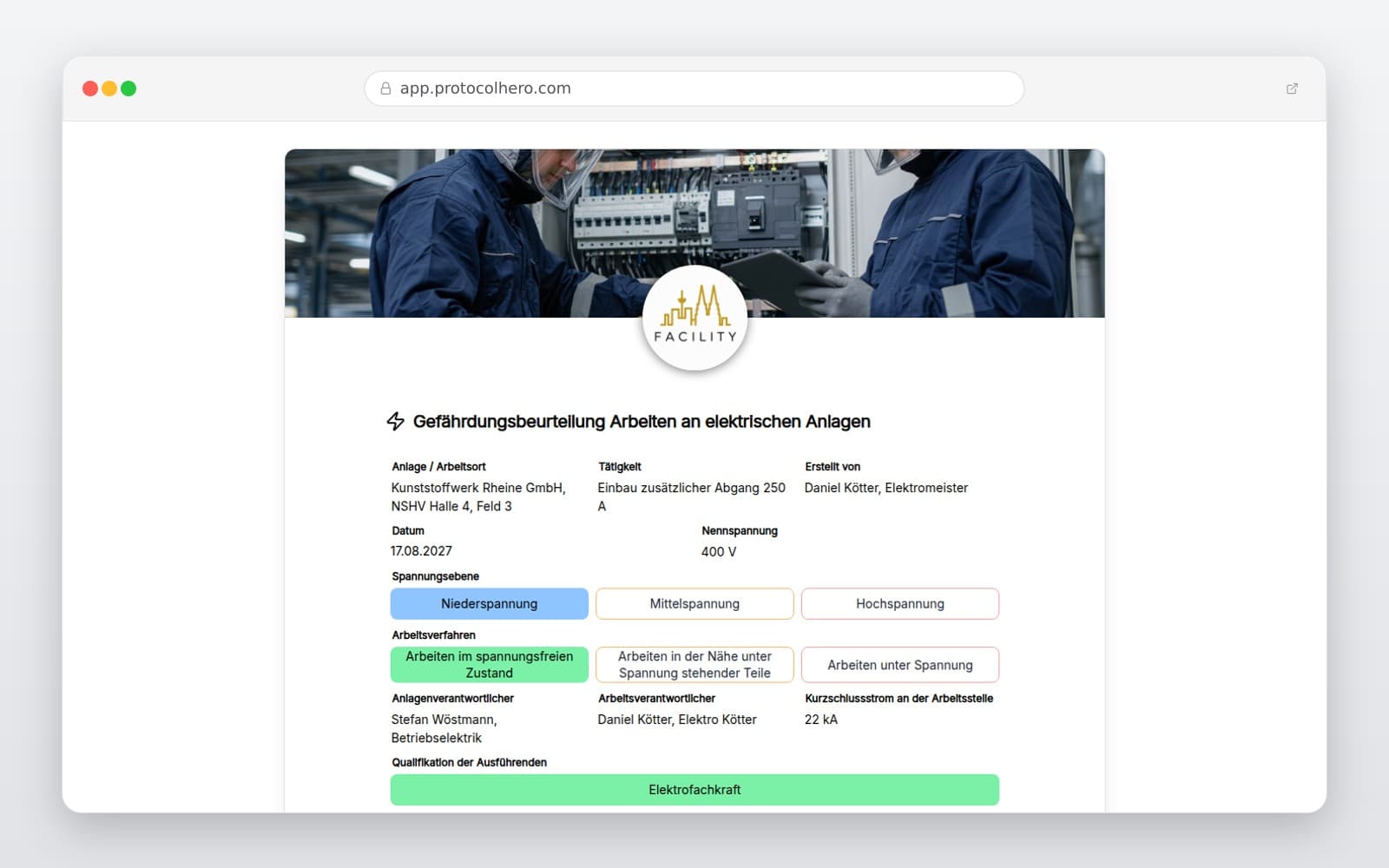Image resolution: width=1389 pixels, height=868 pixels.
Task: Click Stefan Wöstmann, Betriebselektrik text
Action: coord(444,729)
